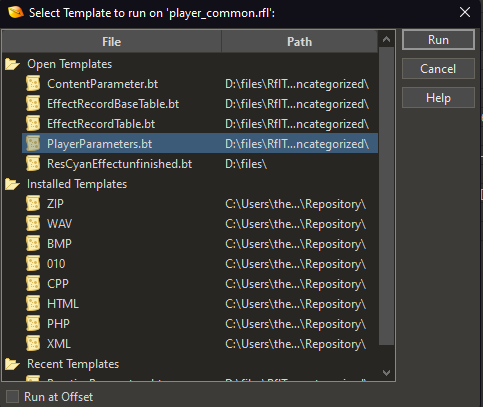Sort by the Path column header

click(300, 42)
